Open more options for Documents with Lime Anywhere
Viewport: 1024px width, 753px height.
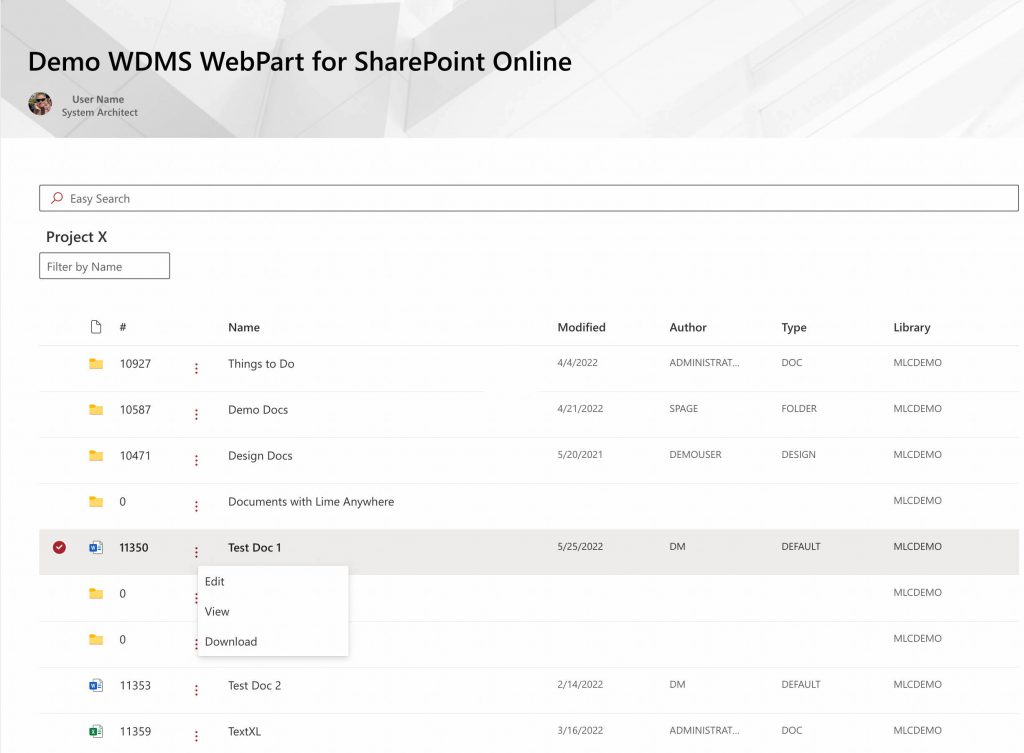click(x=196, y=506)
